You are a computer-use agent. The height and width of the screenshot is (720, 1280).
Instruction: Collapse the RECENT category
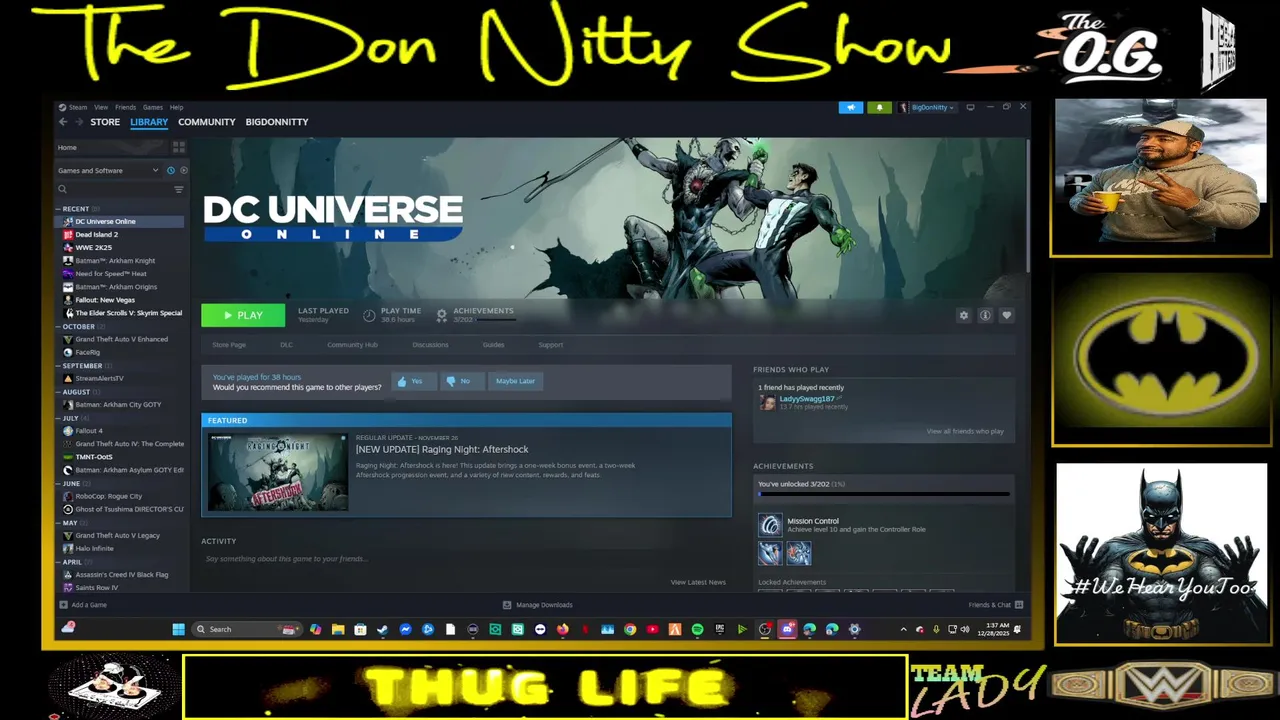click(x=75, y=209)
